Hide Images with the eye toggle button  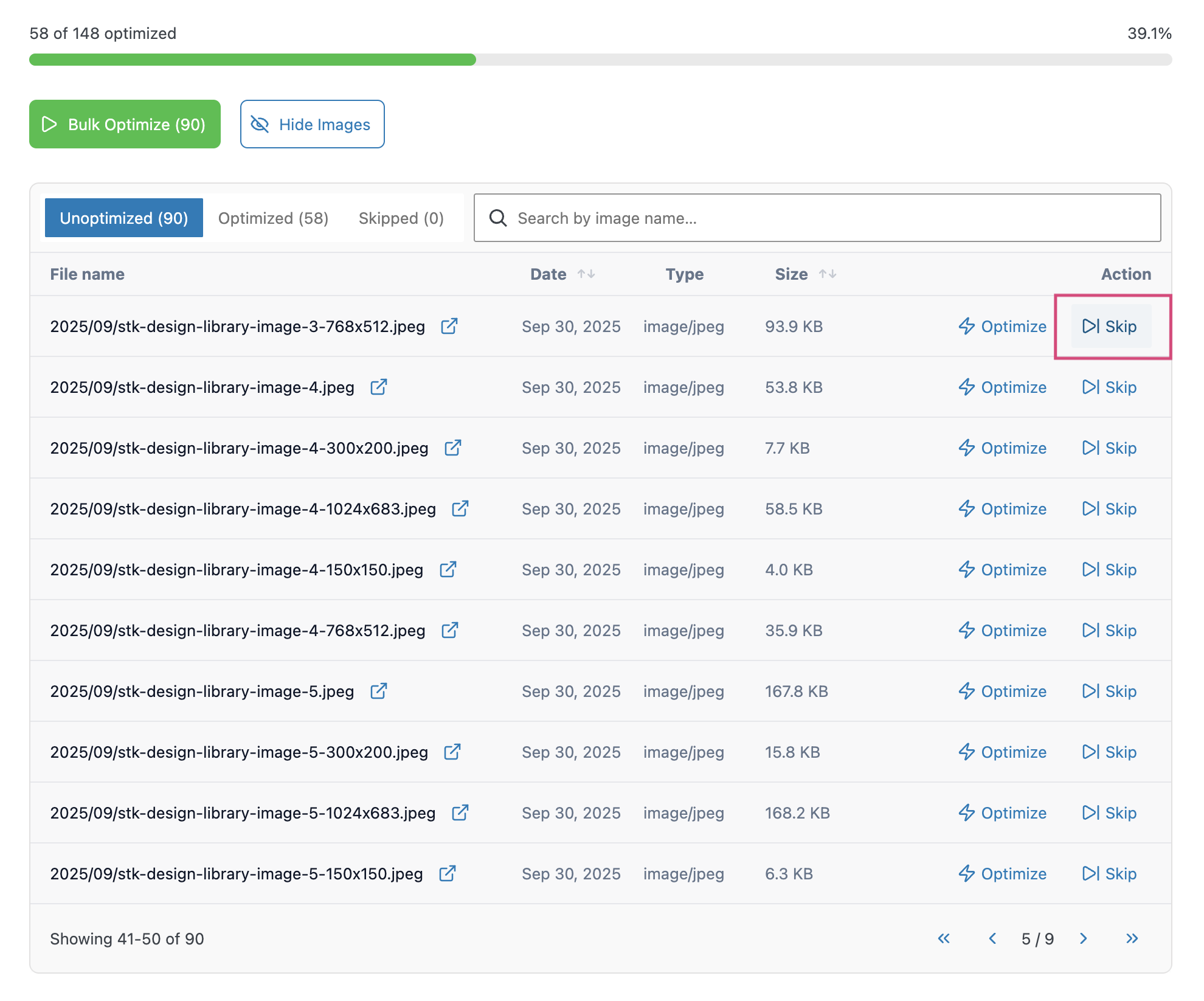312,125
